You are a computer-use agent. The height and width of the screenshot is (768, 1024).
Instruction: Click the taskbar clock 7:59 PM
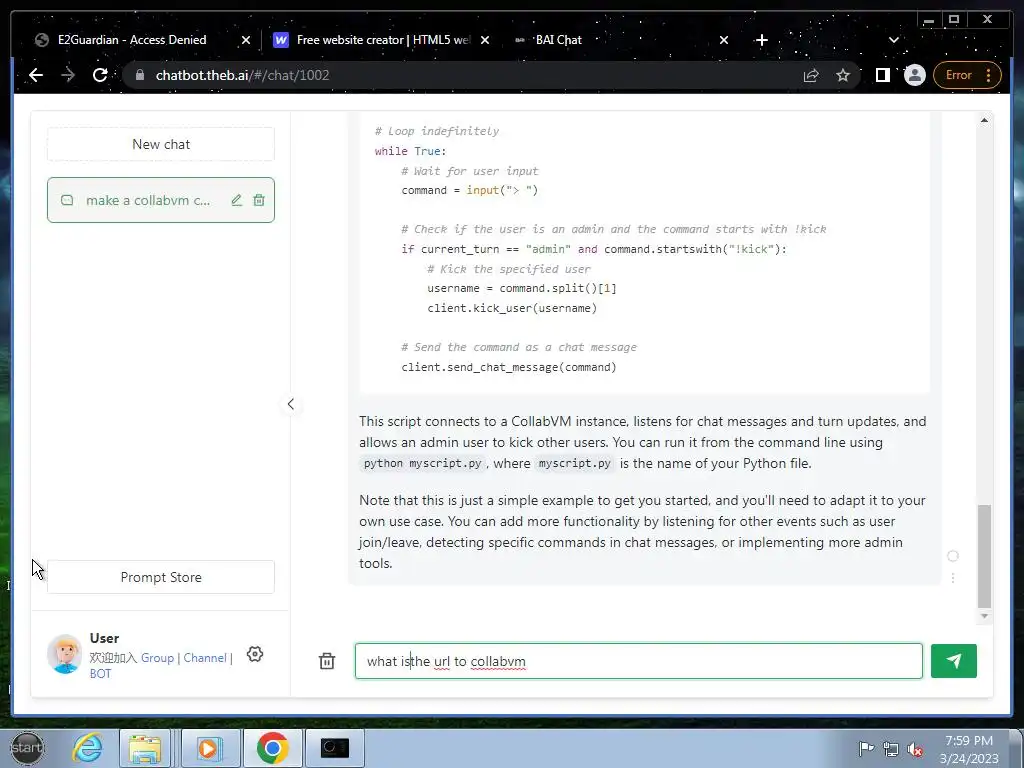pos(969,741)
